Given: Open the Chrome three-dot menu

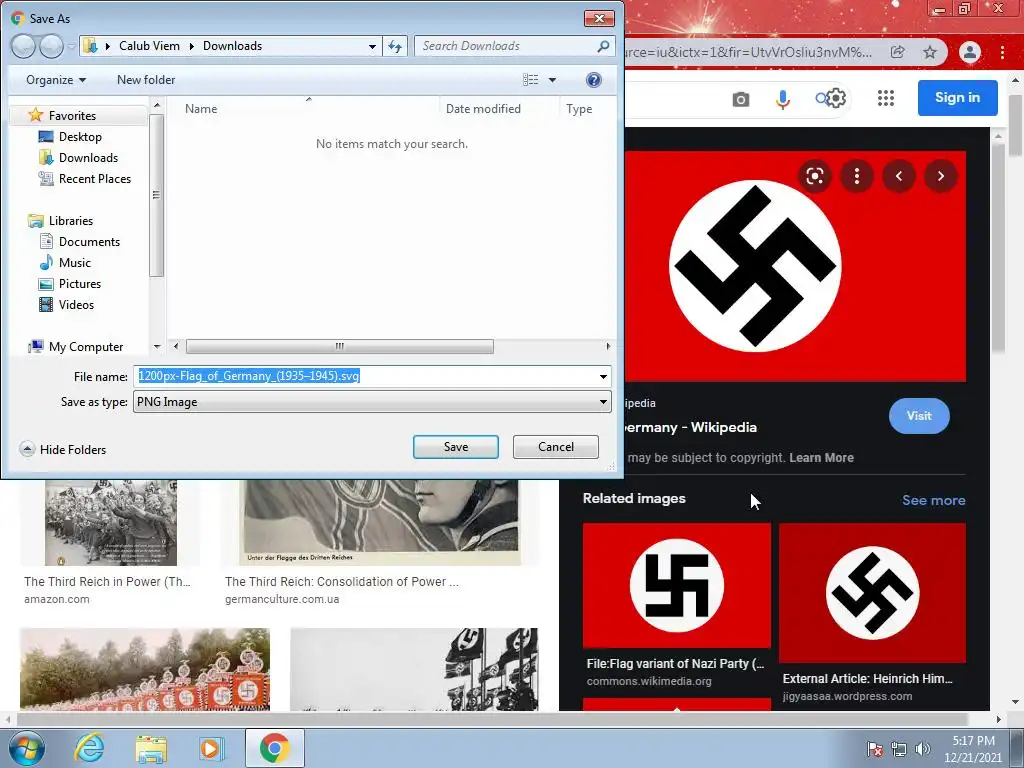Looking at the screenshot, I should tap(1002, 52).
